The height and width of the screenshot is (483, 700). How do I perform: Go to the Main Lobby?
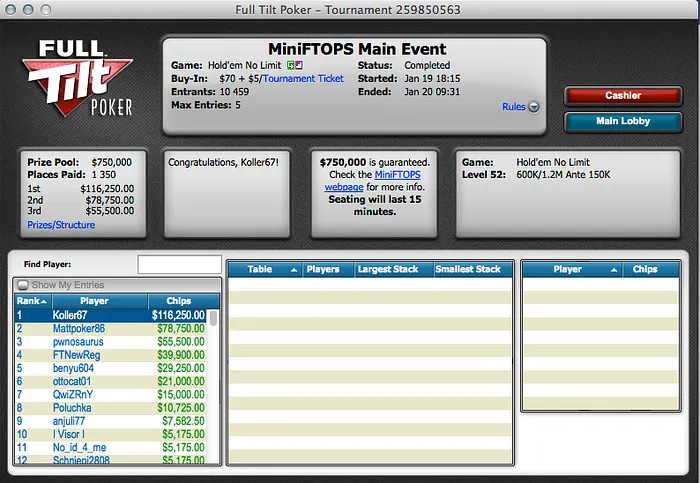tap(622, 121)
